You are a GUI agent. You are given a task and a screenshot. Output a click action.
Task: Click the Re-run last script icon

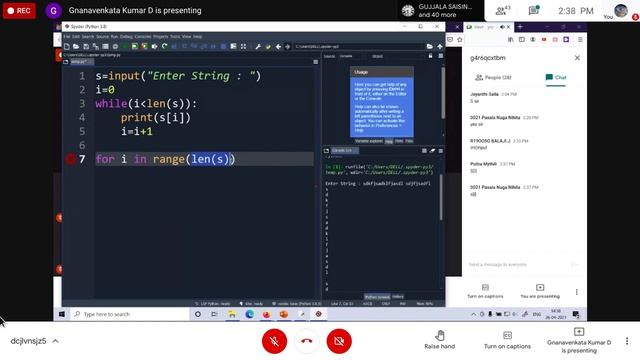coord(164,47)
